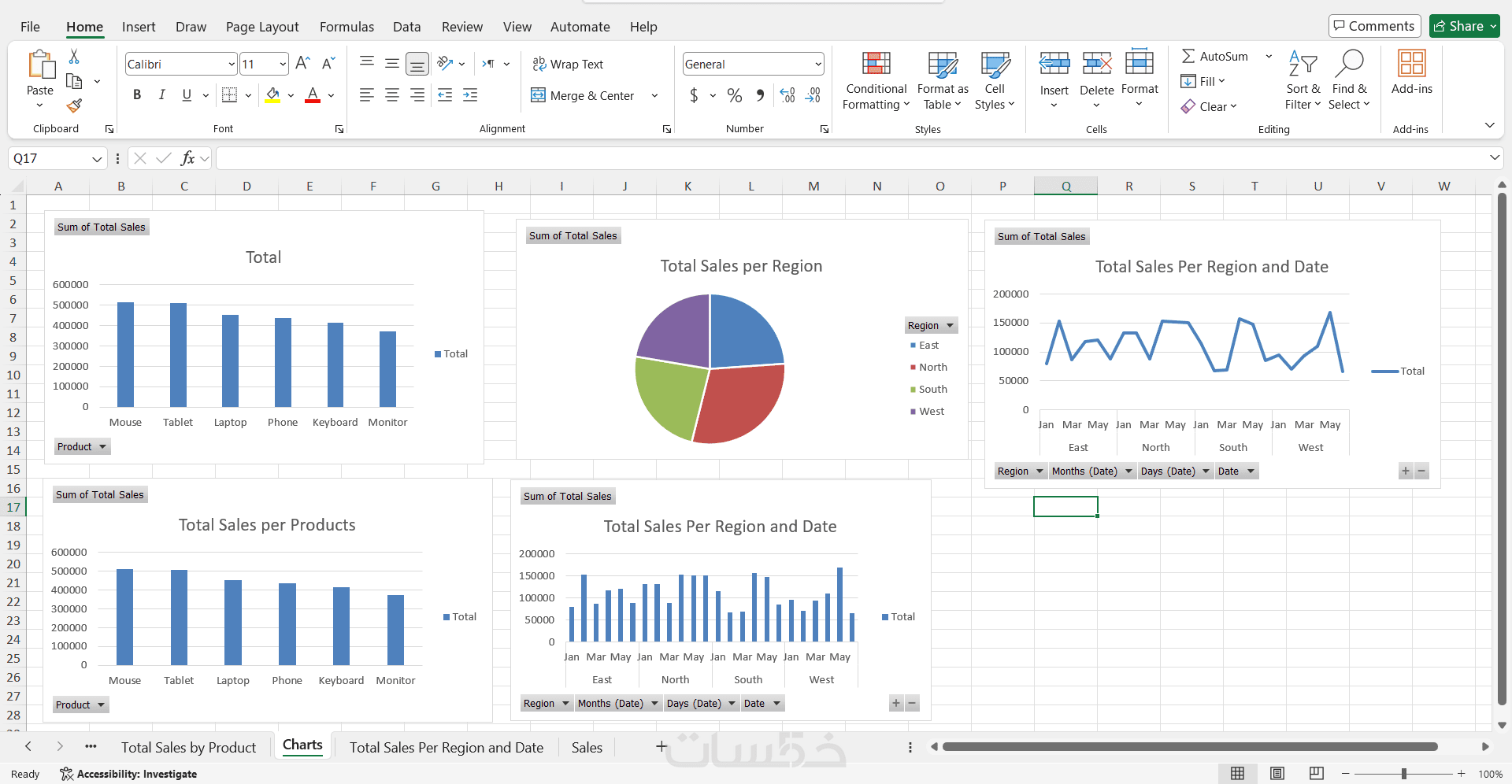
Task: Click the Comments button
Action: [x=1375, y=26]
